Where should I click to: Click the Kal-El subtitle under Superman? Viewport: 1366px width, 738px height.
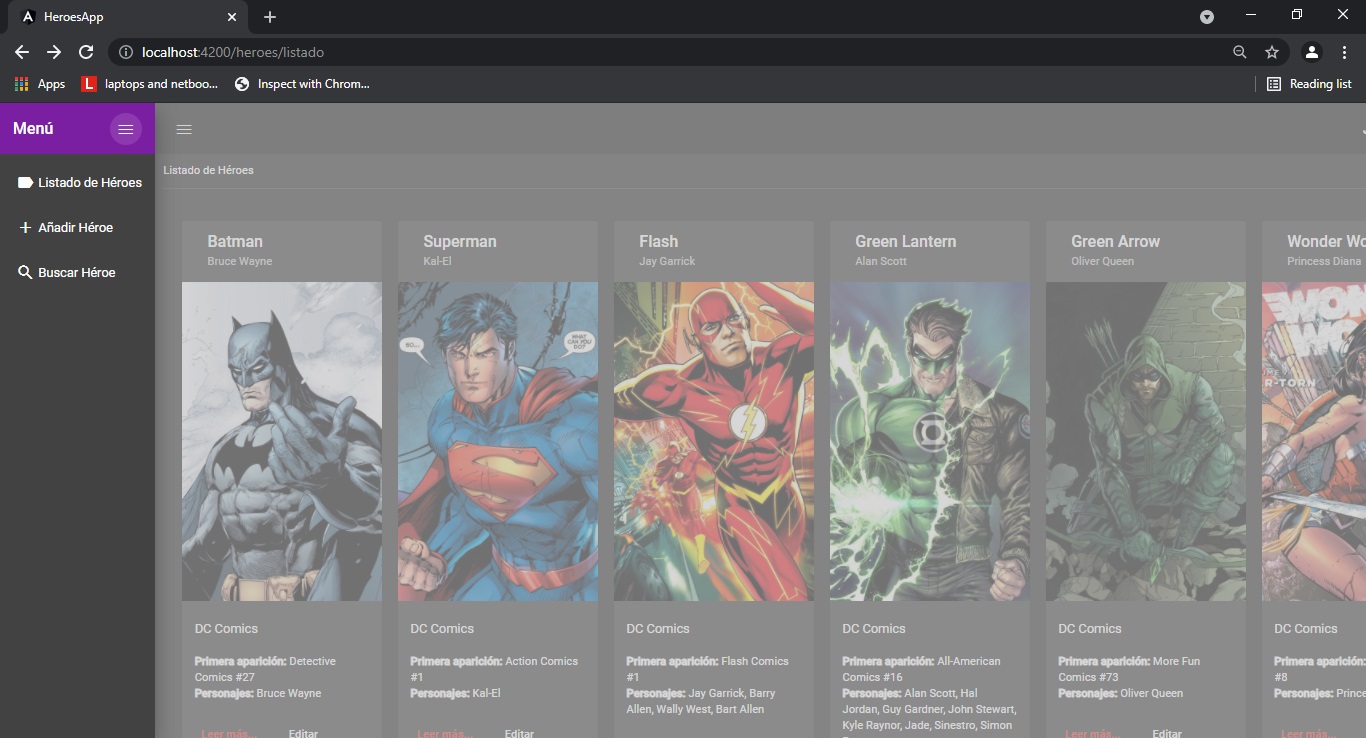(437, 261)
